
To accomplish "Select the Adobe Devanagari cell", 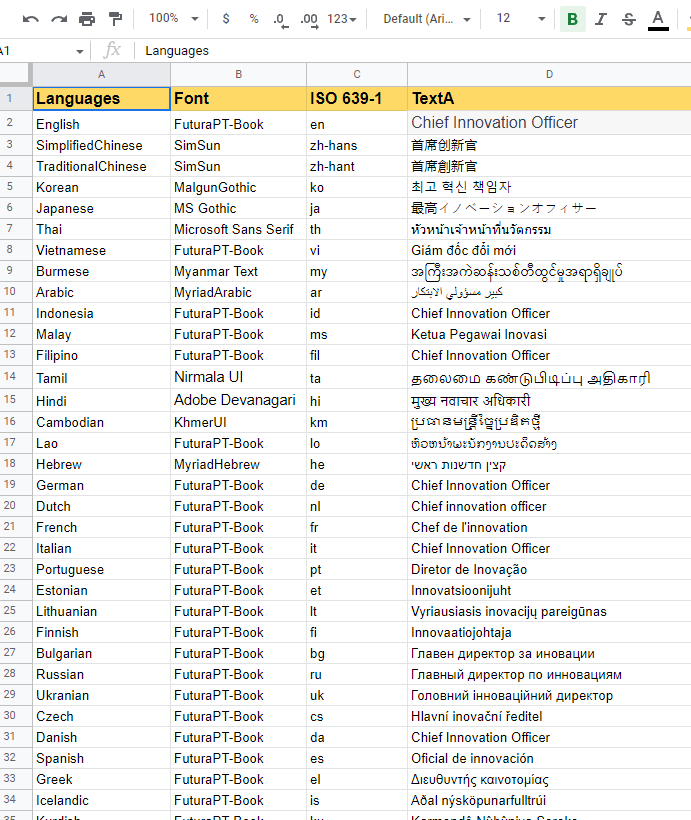I will (239, 400).
